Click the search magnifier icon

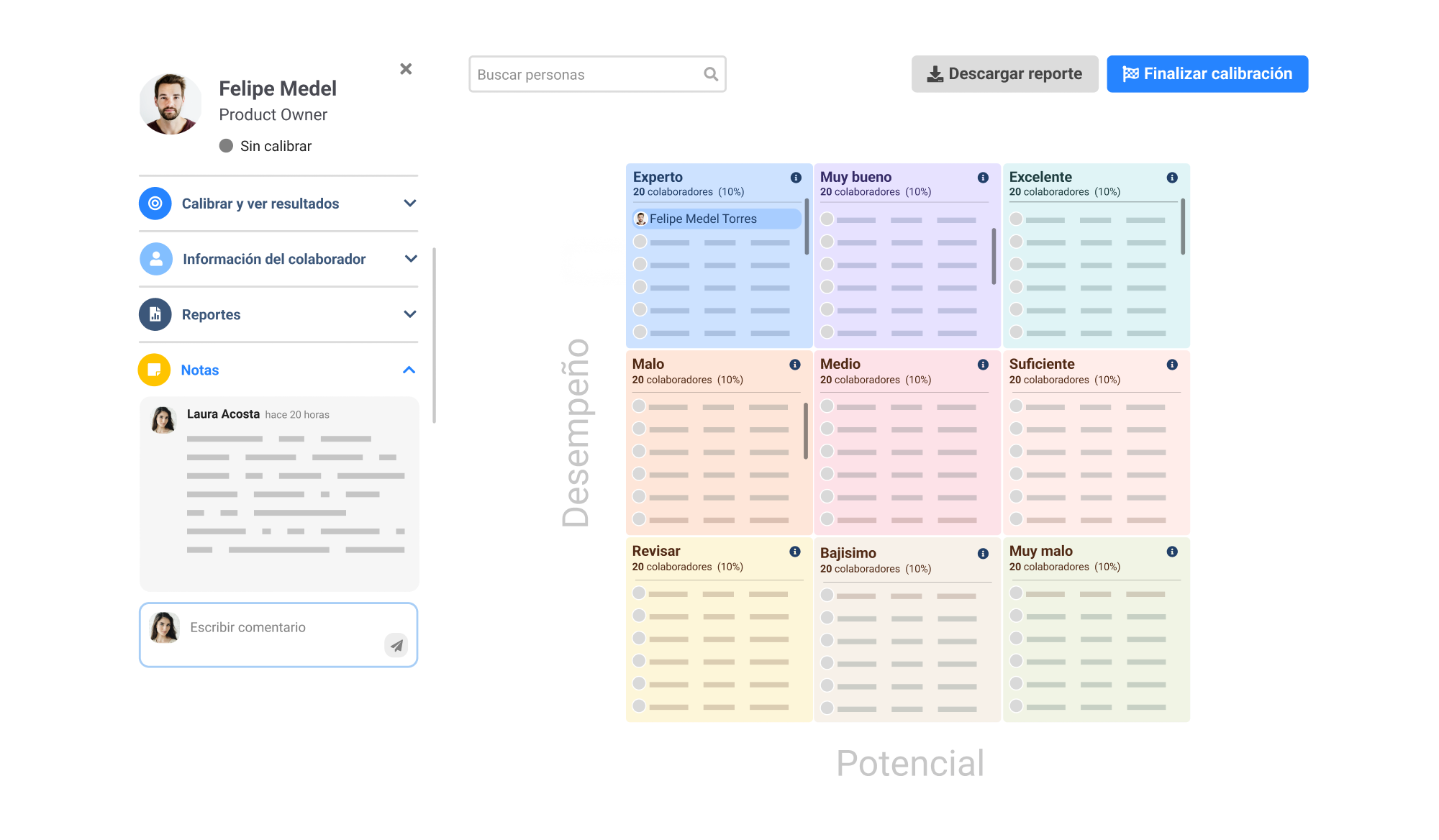[711, 74]
